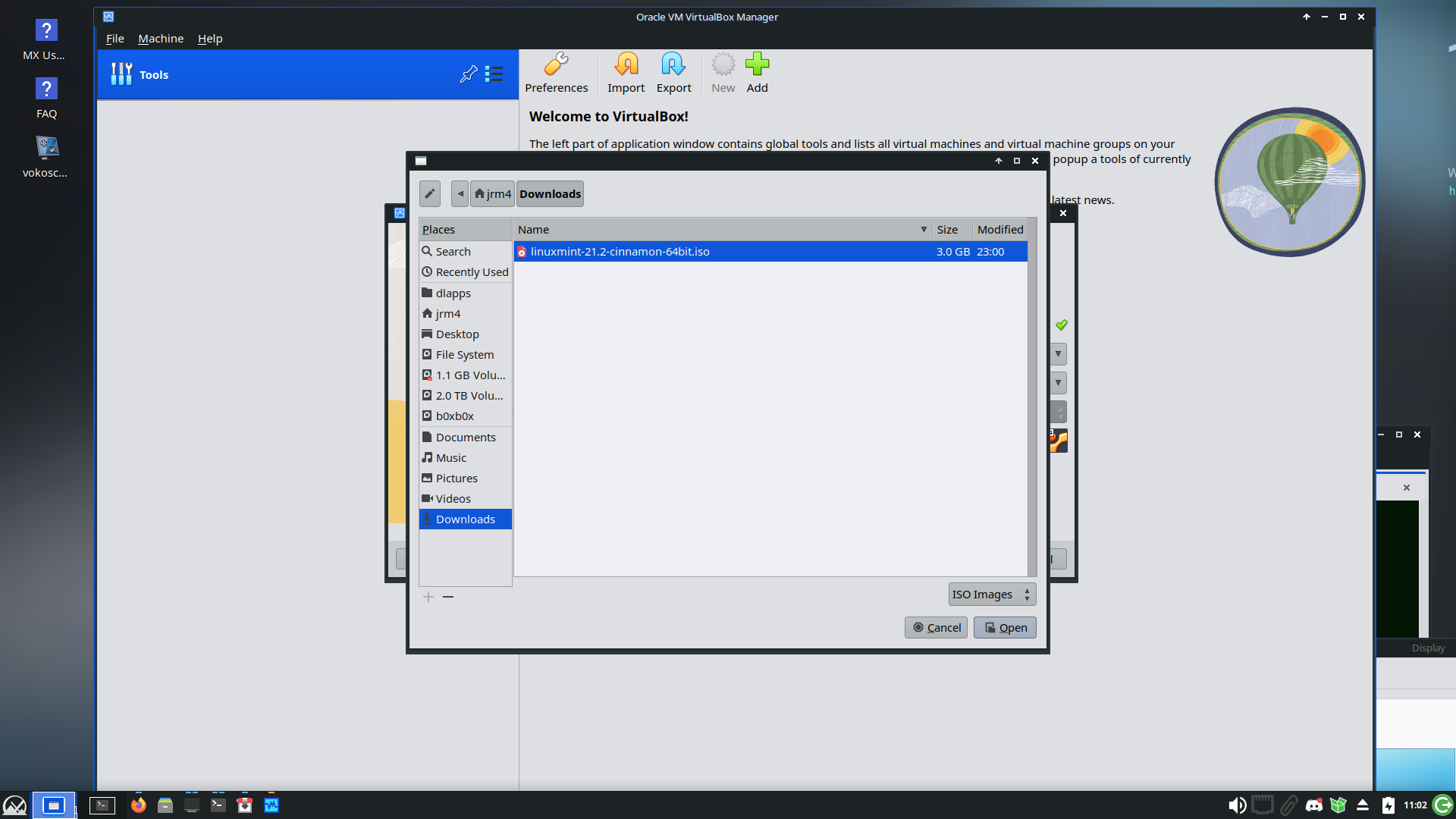The width and height of the screenshot is (1456, 819).
Task: Select Downloads in Places sidebar
Action: (465, 519)
